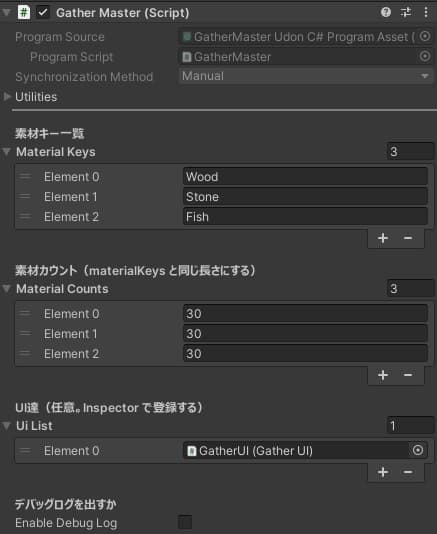Add an element to Material Keys

point(383,238)
